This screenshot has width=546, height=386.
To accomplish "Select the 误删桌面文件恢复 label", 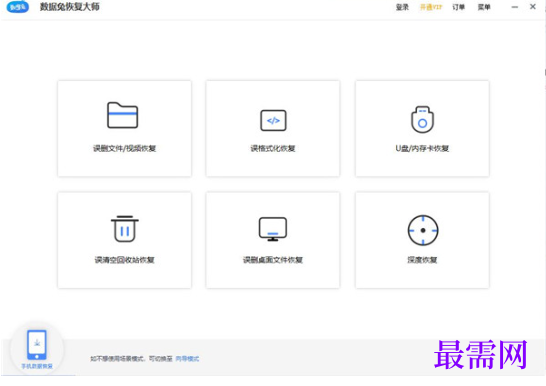I will (x=273, y=260).
